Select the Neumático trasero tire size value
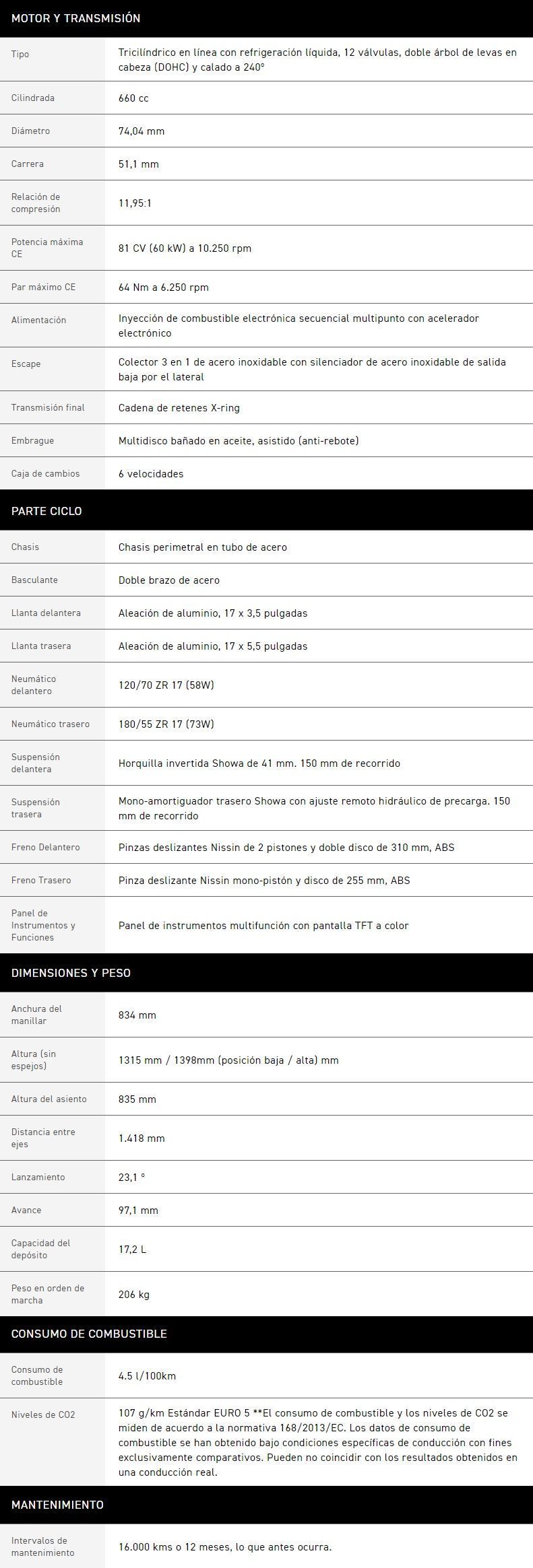The image size is (533, 1568). [x=166, y=724]
